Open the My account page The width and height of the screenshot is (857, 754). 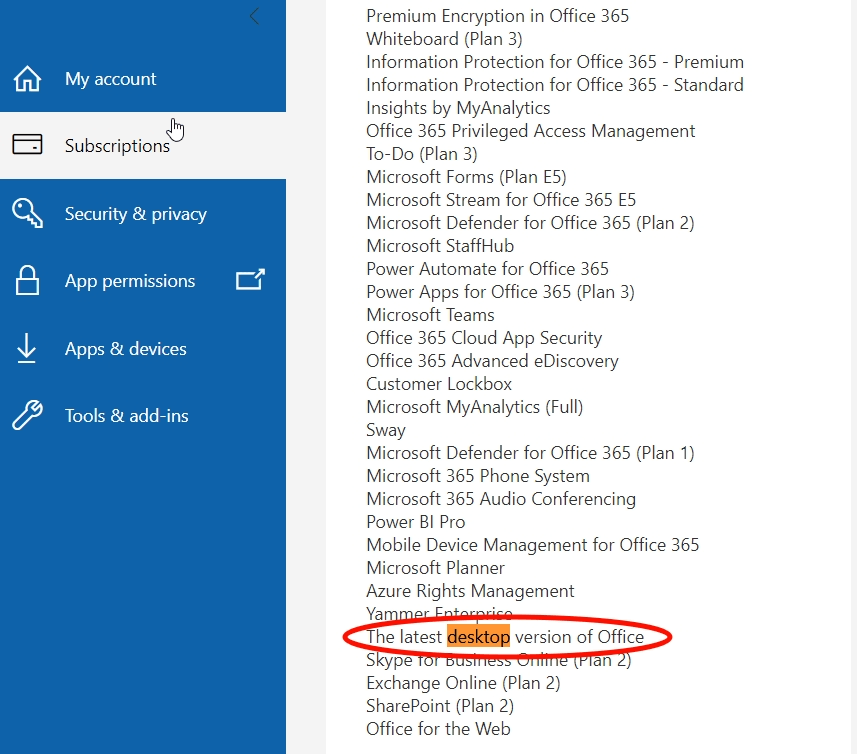[x=143, y=79]
